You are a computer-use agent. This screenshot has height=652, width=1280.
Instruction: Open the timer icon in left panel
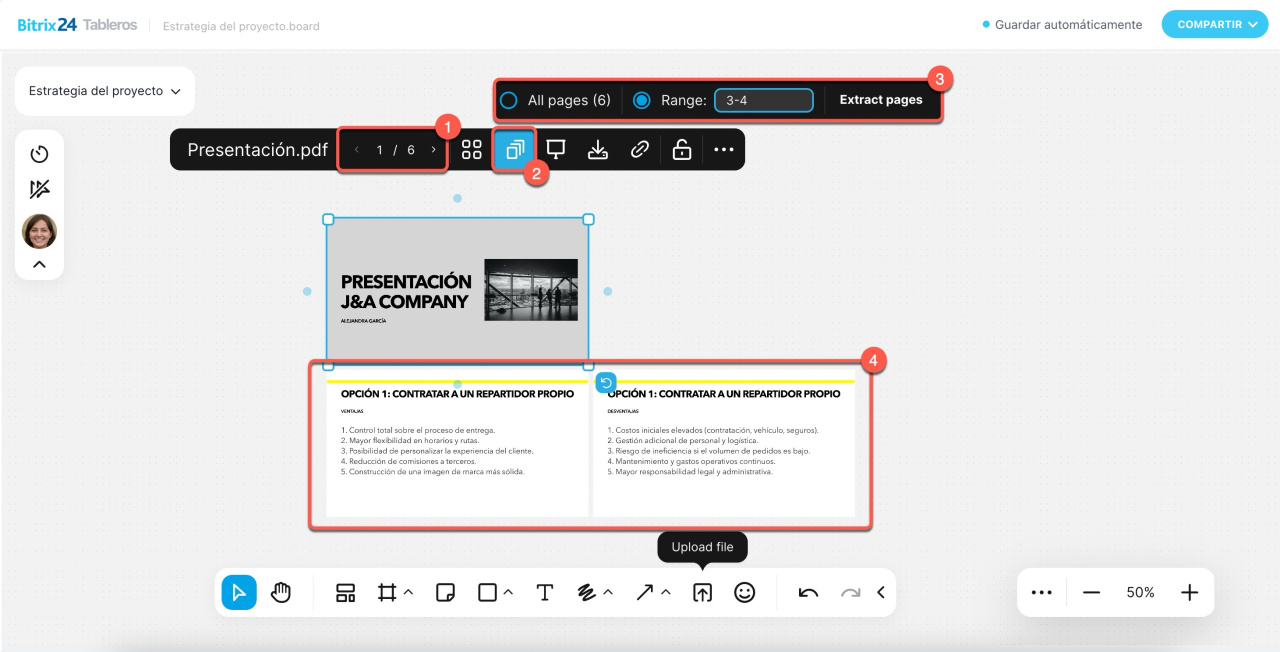click(40, 154)
